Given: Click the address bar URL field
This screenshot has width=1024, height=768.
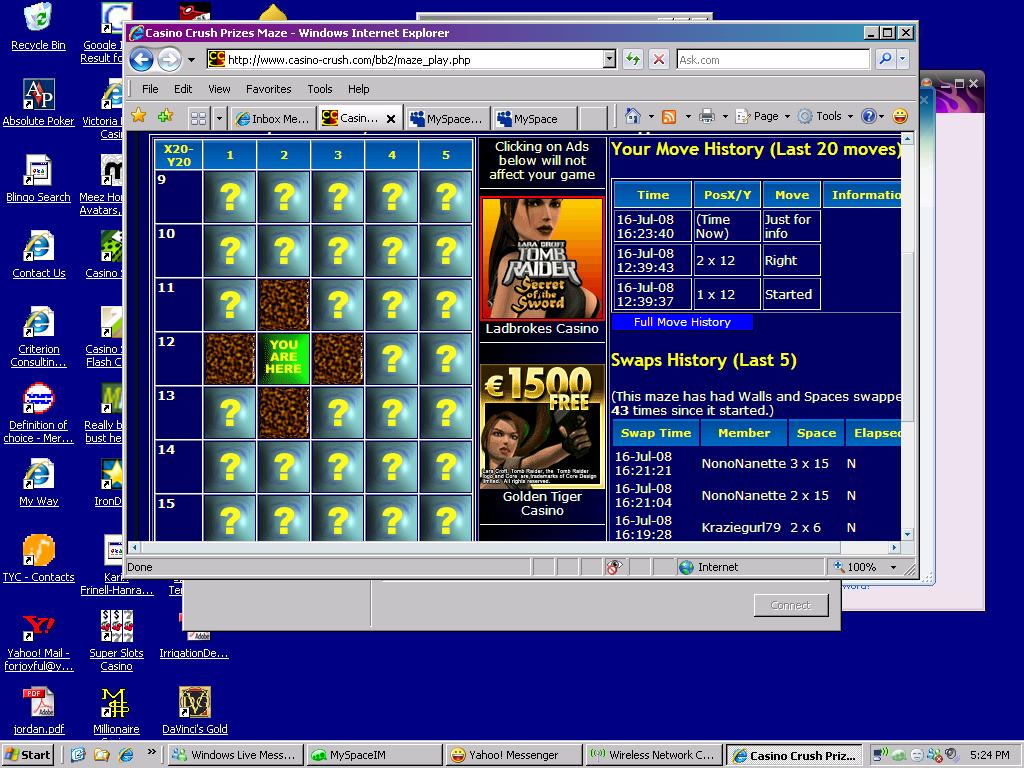Looking at the screenshot, I should [413, 59].
